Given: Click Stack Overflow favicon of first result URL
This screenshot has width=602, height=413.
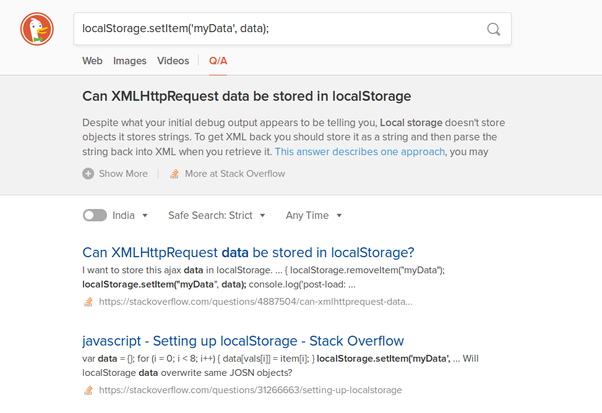Looking at the screenshot, I should click(88, 301).
